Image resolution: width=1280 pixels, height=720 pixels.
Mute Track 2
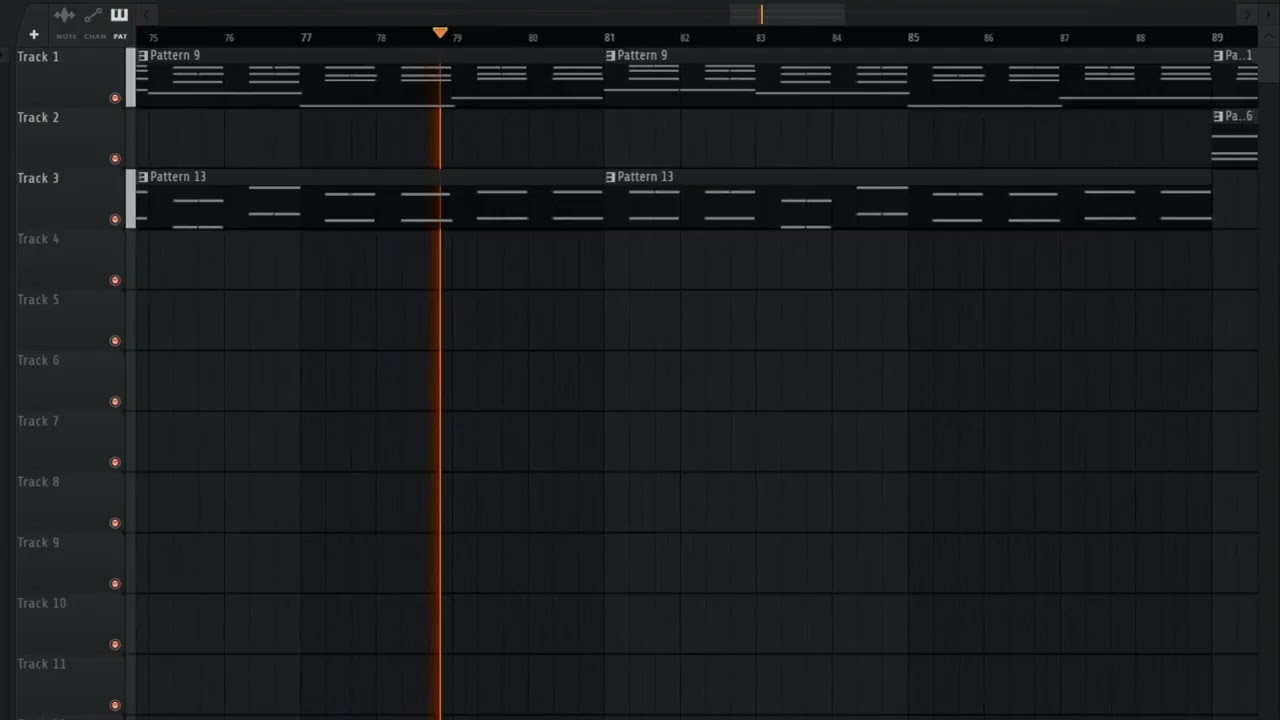pyautogui.click(x=115, y=159)
